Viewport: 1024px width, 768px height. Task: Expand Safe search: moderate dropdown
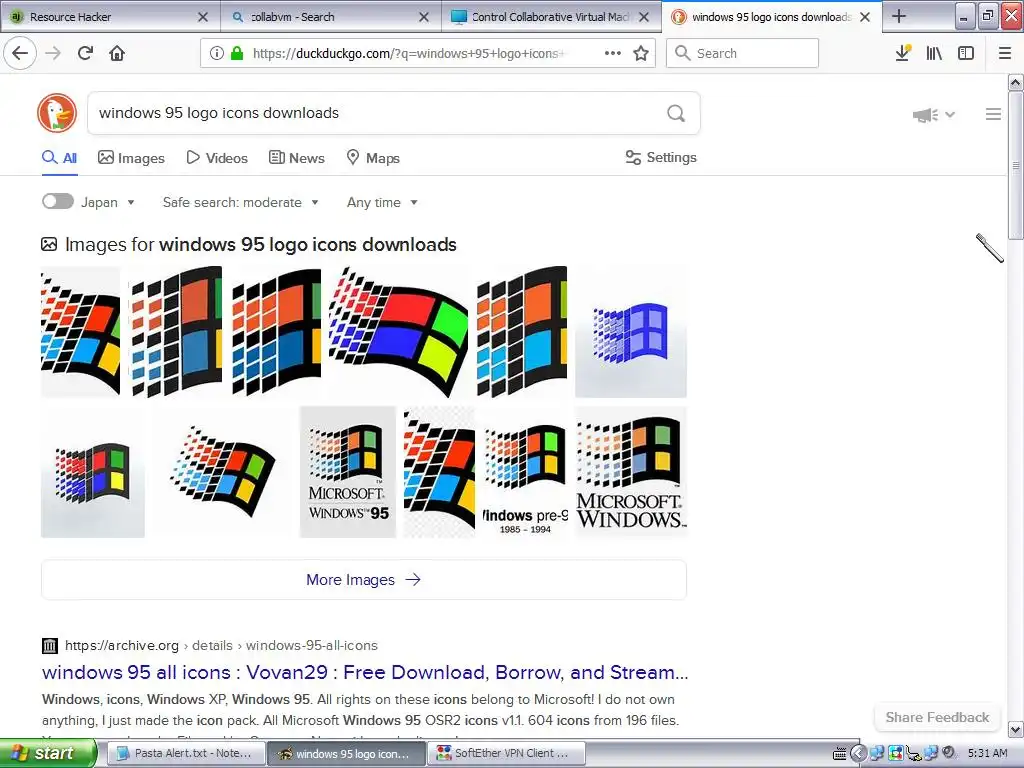[240, 202]
